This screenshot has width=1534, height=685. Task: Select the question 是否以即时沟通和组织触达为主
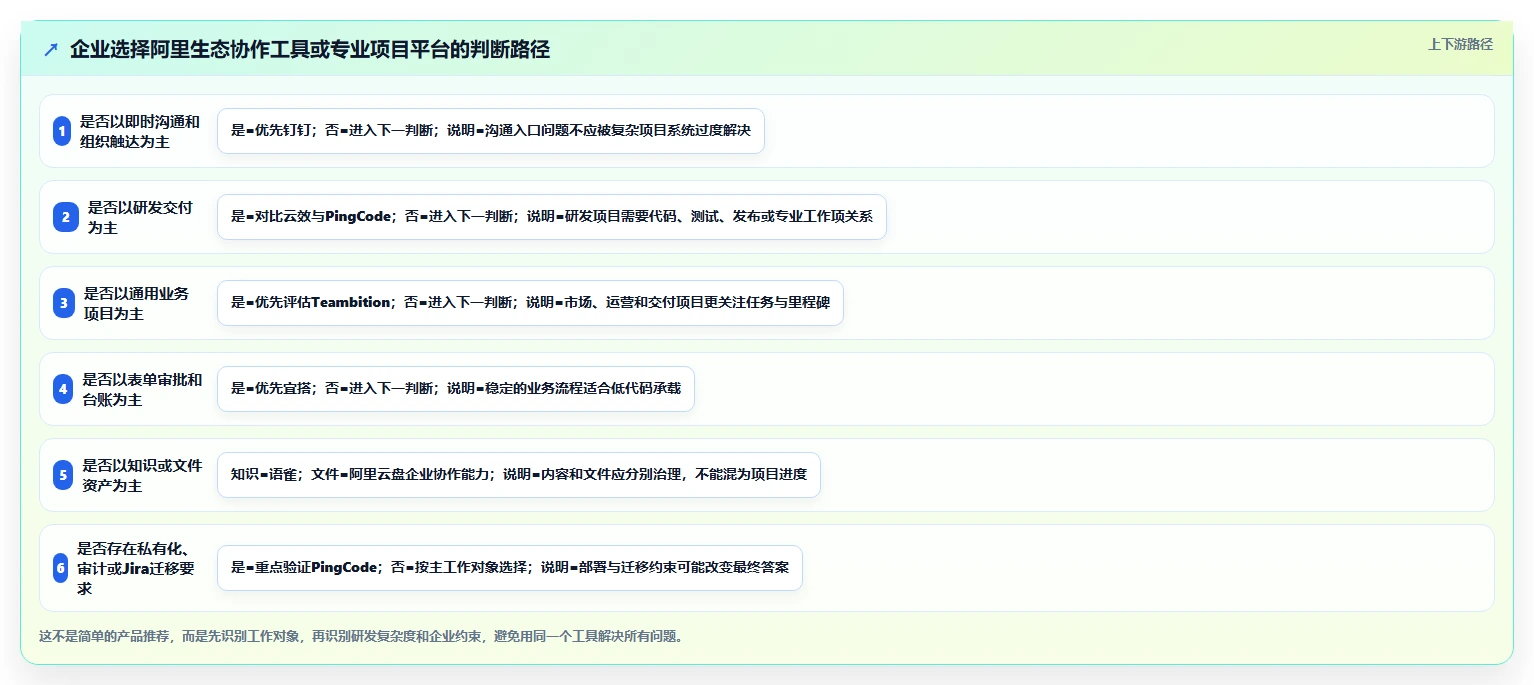(x=140, y=131)
